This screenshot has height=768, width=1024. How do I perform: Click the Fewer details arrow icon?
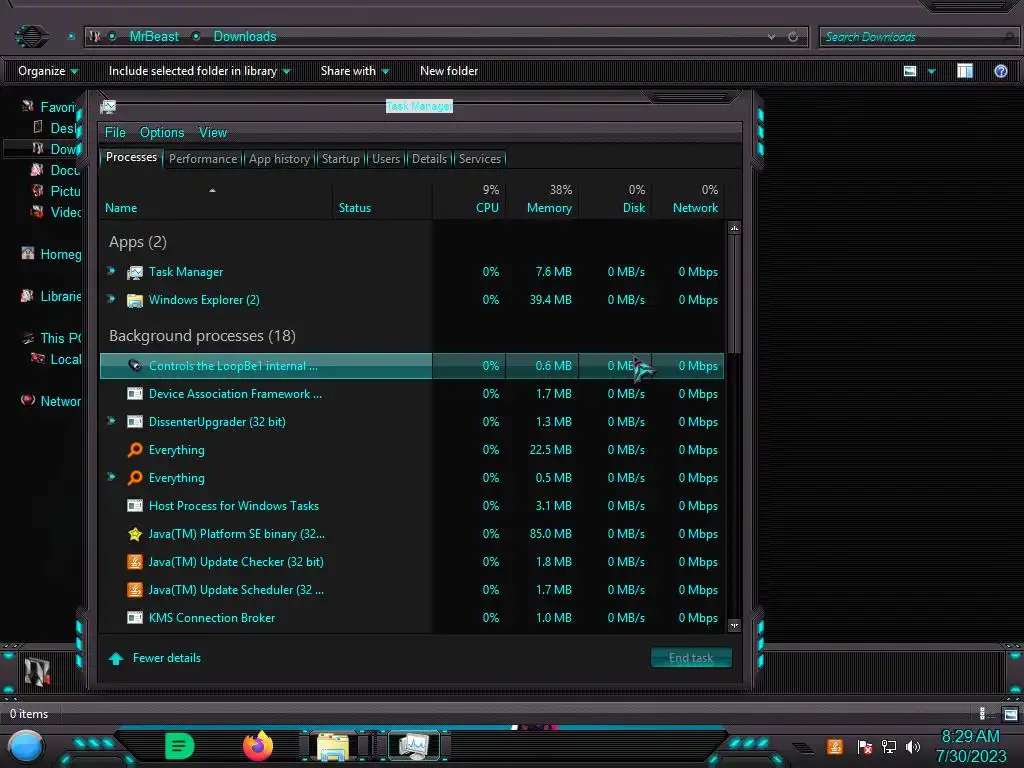click(x=116, y=658)
